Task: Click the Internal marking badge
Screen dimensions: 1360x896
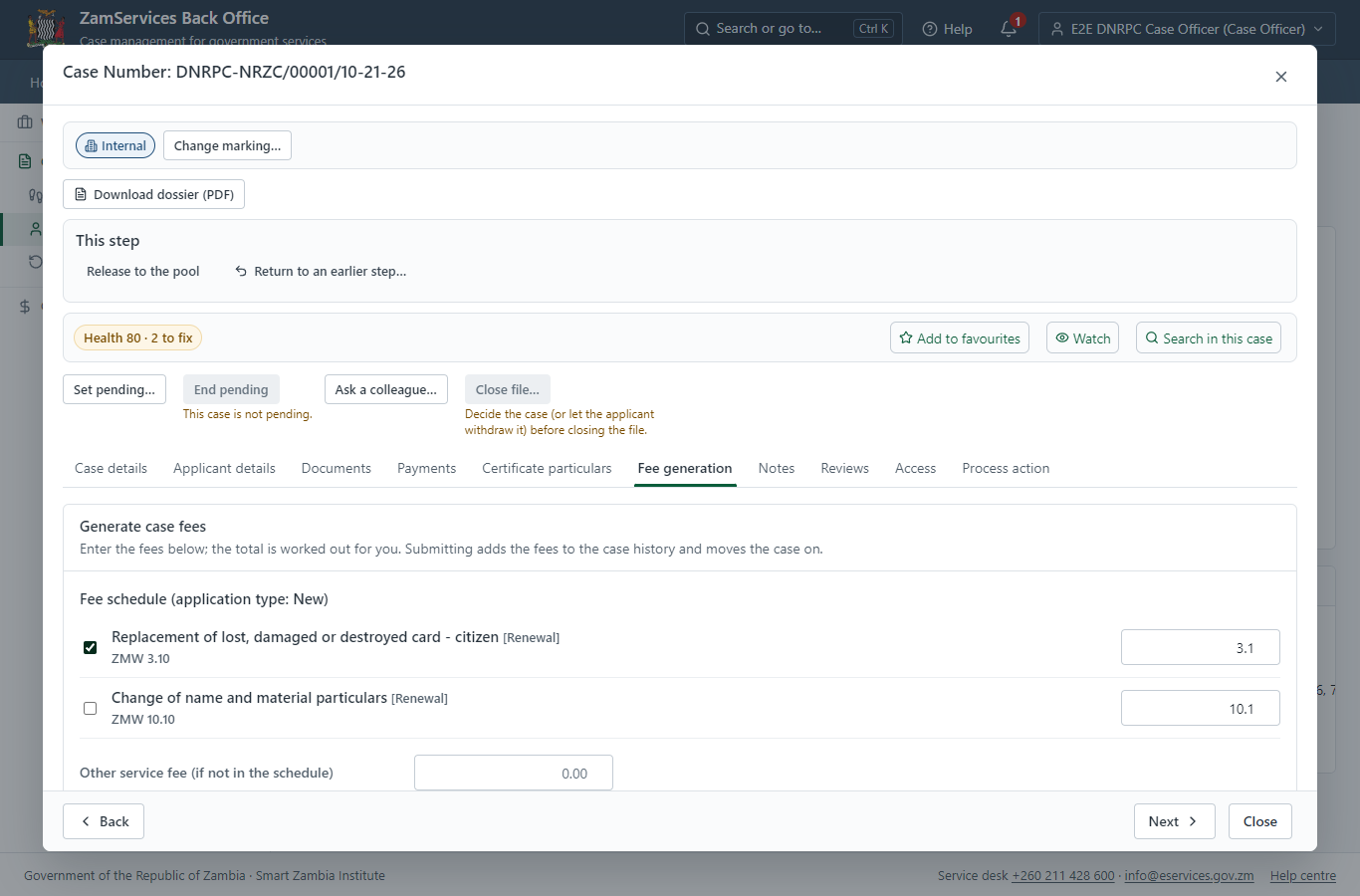Action: (115, 145)
